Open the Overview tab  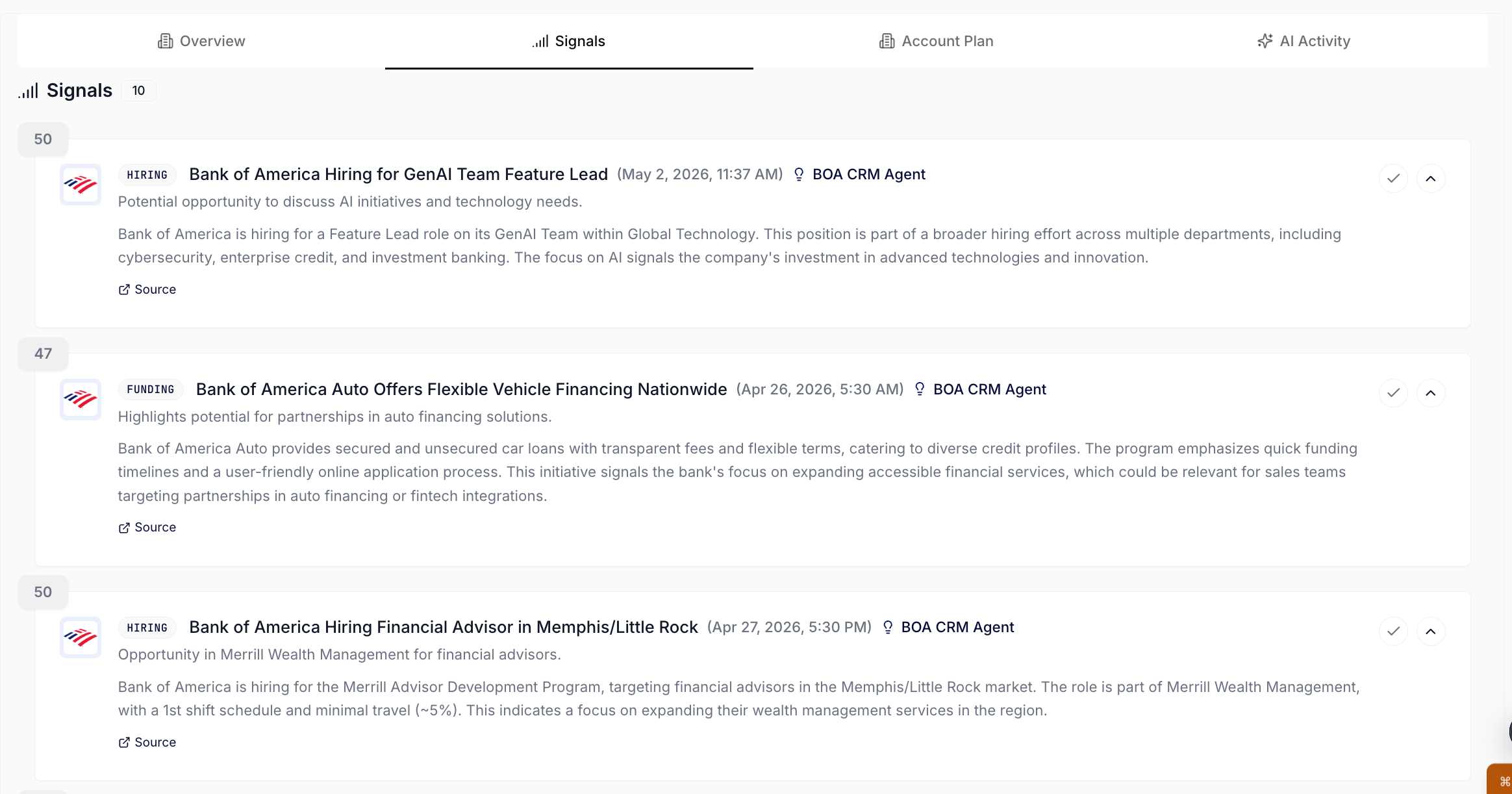coord(201,41)
